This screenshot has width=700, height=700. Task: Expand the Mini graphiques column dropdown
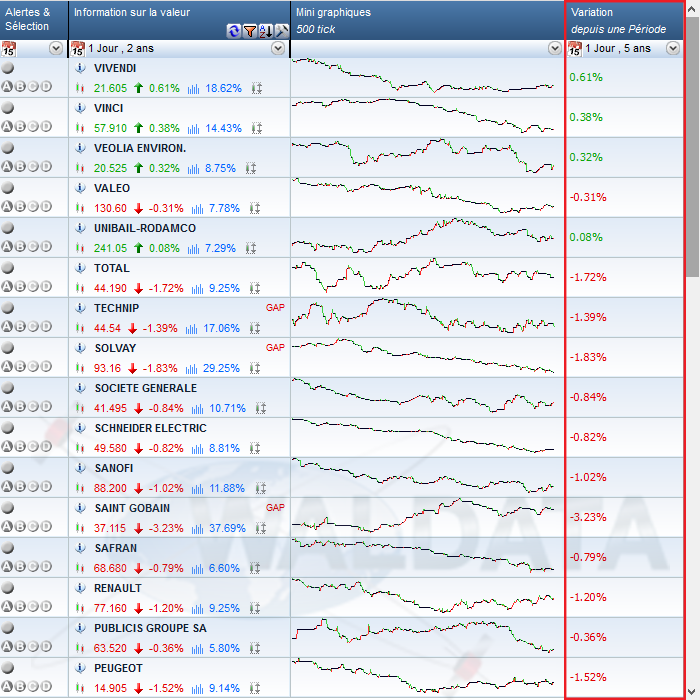click(554, 48)
